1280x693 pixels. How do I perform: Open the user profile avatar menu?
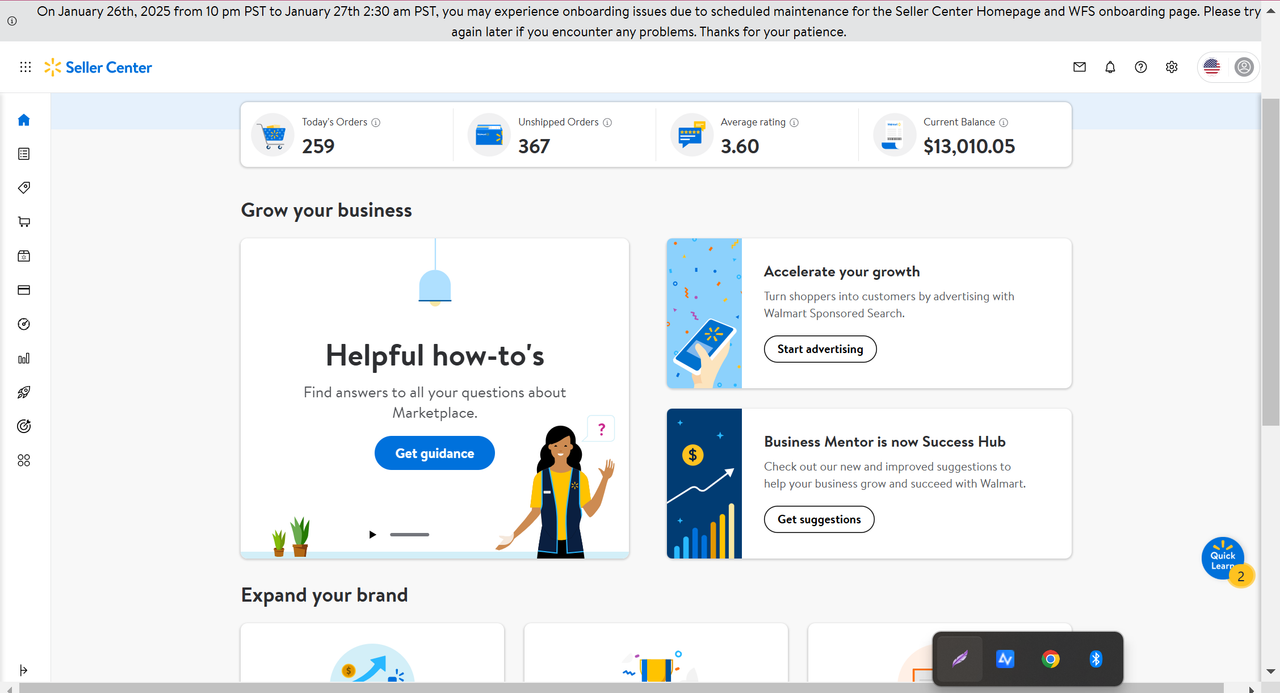pos(1244,67)
